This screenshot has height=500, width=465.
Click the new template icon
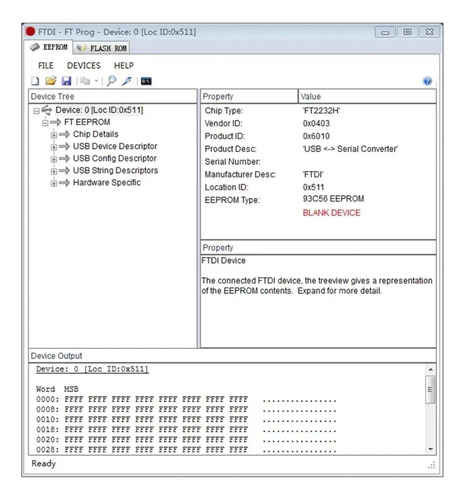click(x=35, y=81)
